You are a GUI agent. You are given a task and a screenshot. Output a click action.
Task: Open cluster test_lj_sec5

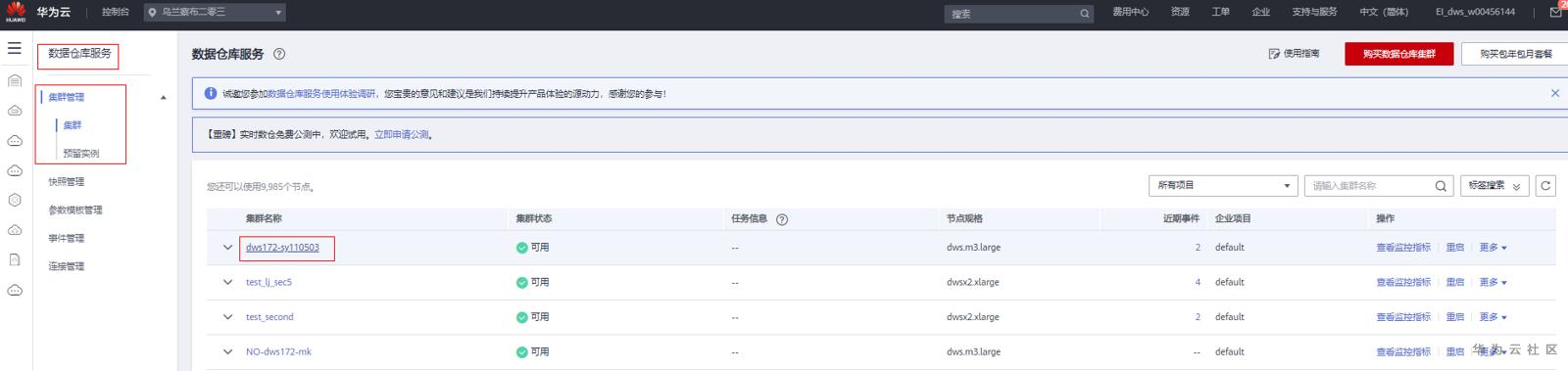pos(269,282)
